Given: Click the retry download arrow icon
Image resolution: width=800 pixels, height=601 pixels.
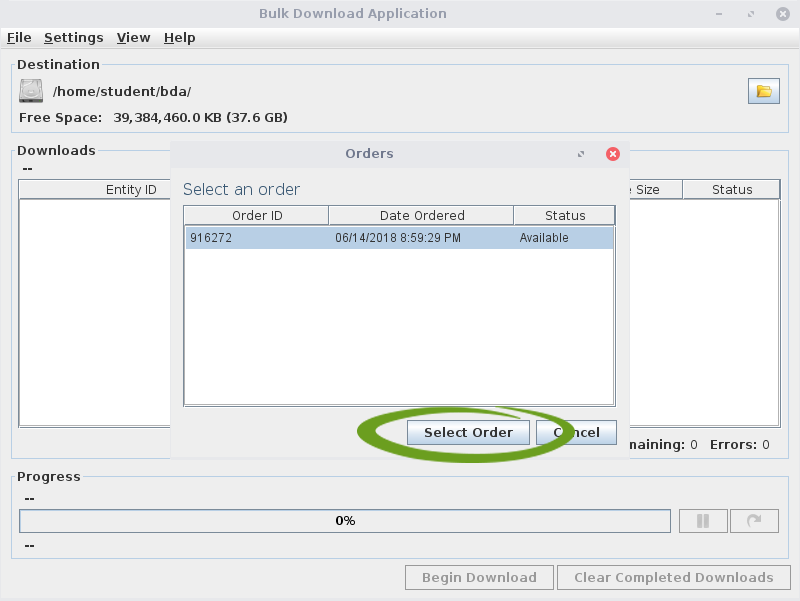Looking at the screenshot, I should (x=754, y=521).
